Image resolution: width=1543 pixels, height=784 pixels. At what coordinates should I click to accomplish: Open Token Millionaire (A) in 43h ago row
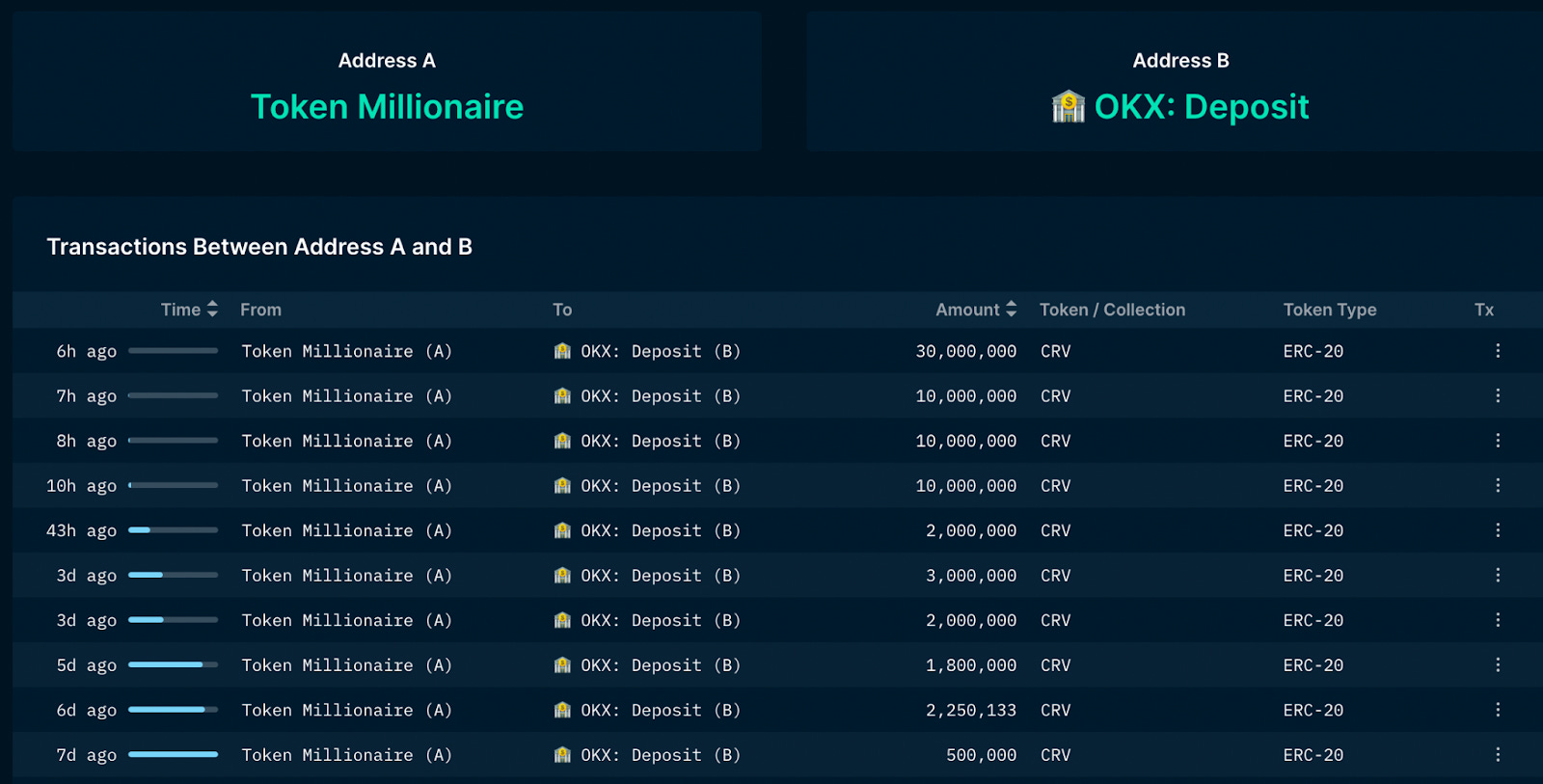pos(347,530)
